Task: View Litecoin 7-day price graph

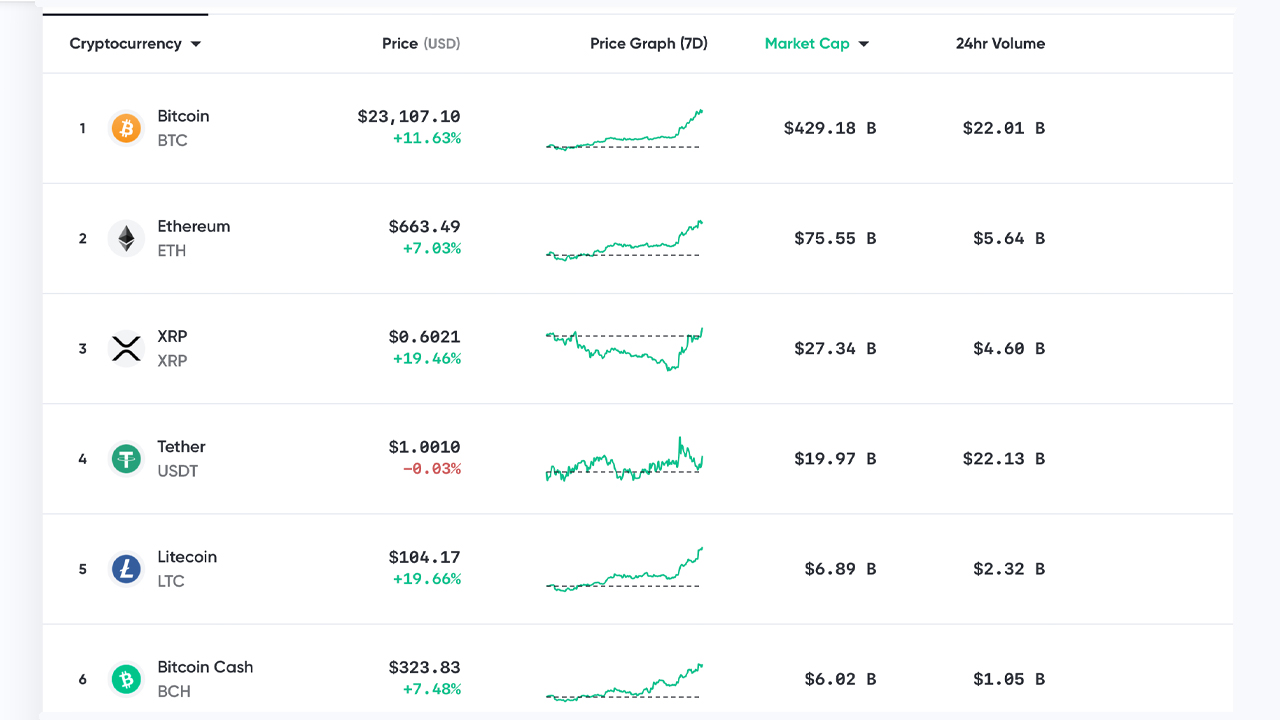Action: [625, 569]
